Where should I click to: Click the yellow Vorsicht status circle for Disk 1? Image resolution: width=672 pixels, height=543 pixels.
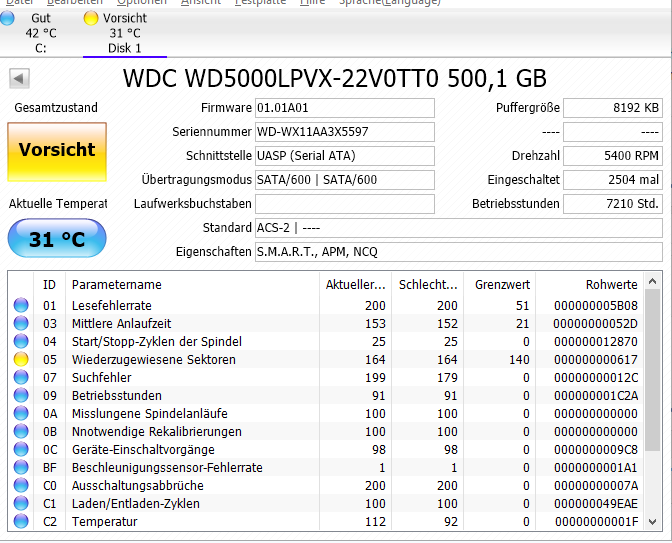[x=91, y=18]
